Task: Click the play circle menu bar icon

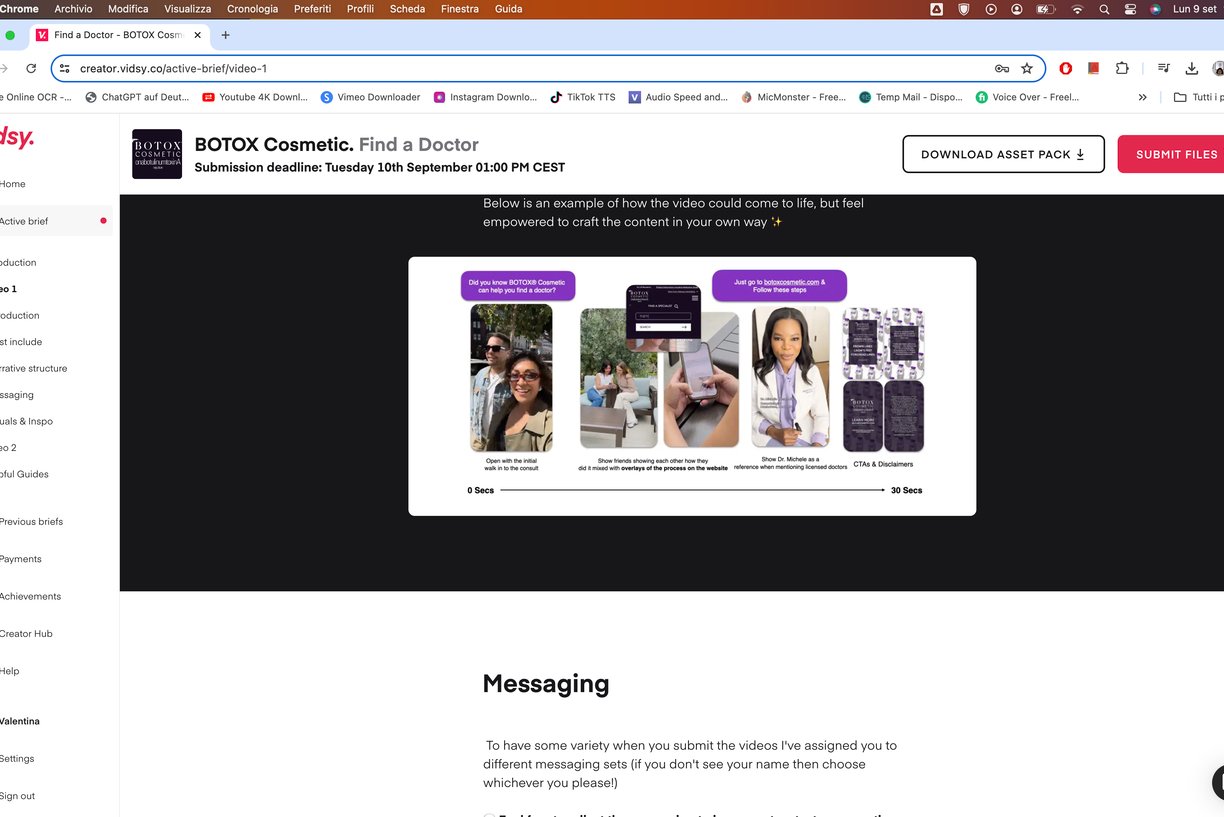Action: point(991,9)
